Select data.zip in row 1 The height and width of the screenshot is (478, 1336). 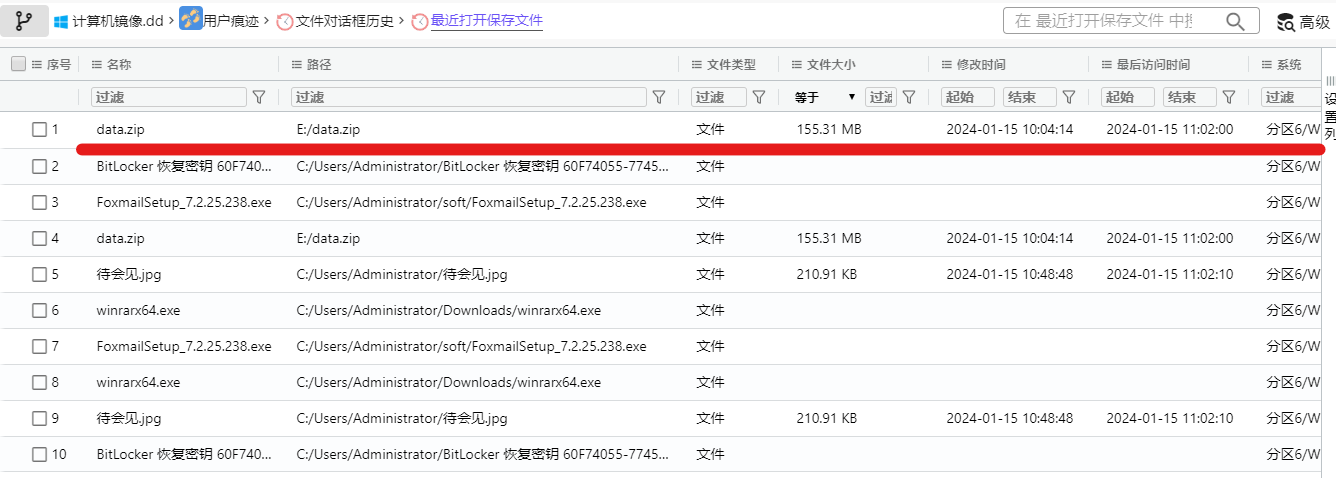point(121,130)
